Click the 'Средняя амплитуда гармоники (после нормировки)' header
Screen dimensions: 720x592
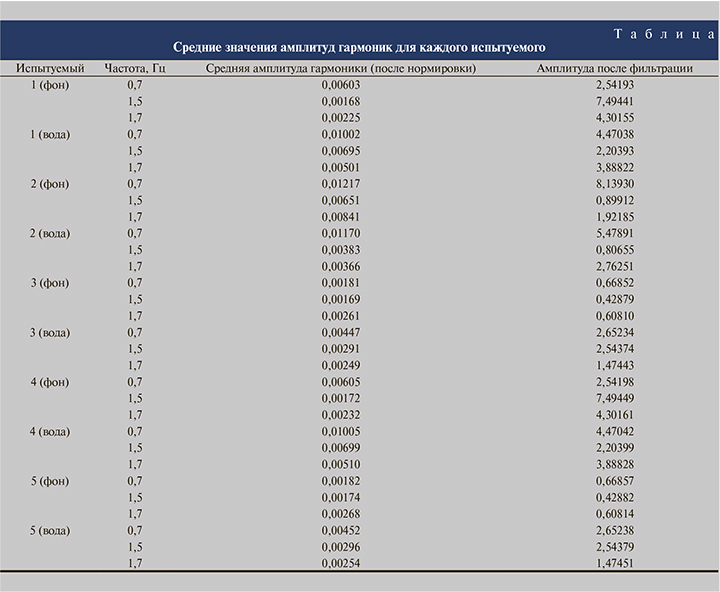(x=340, y=69)
